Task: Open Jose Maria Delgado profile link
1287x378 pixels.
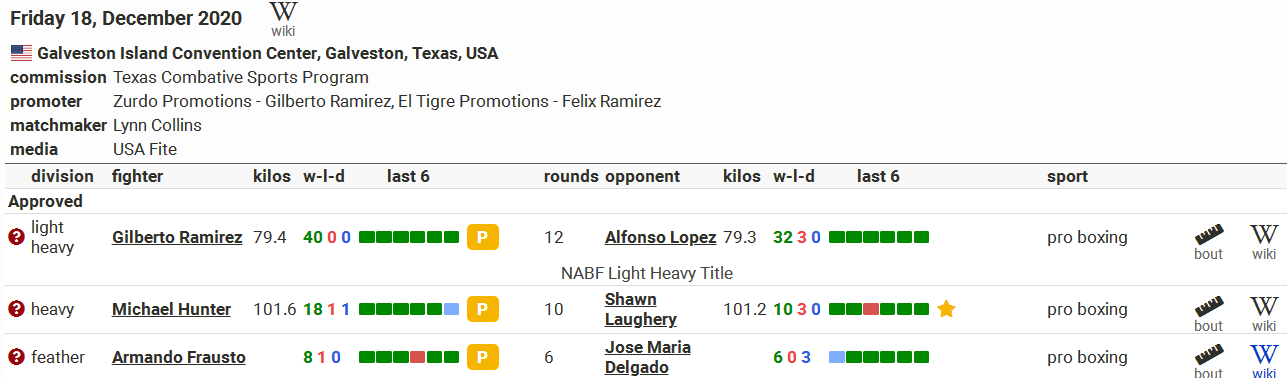Action: point(648,357)
